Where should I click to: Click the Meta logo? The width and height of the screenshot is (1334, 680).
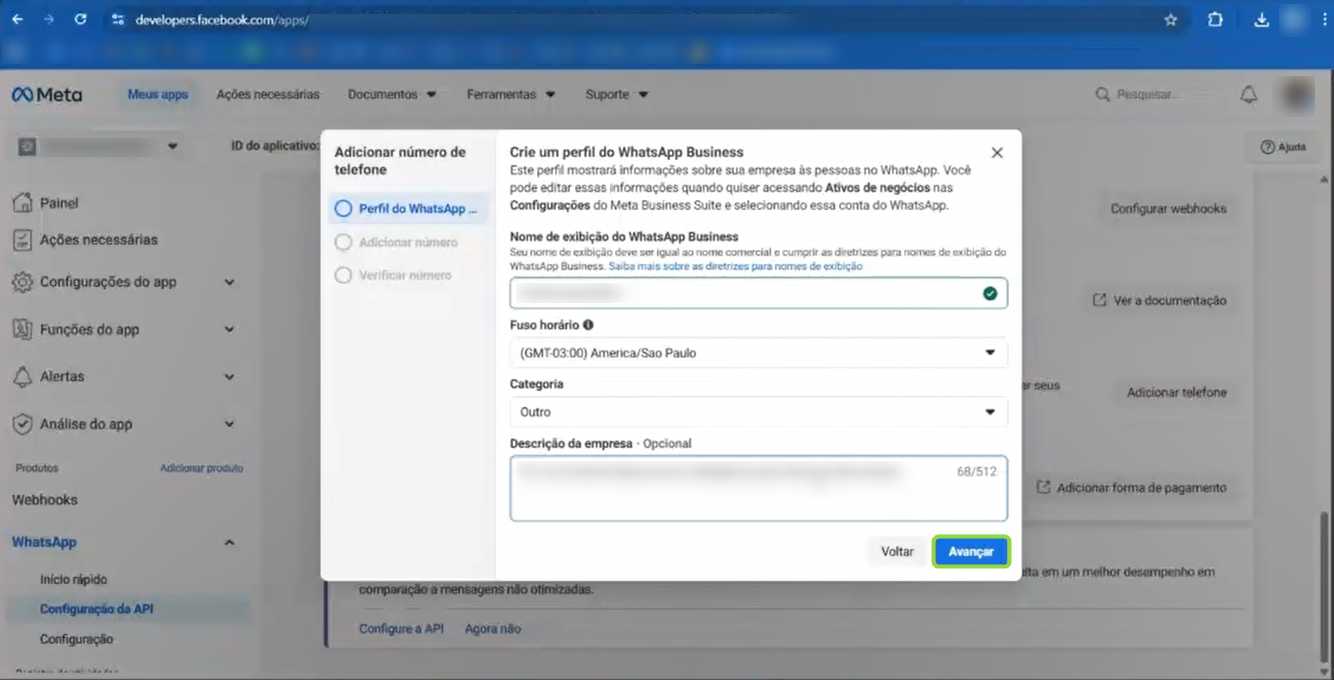47,95
